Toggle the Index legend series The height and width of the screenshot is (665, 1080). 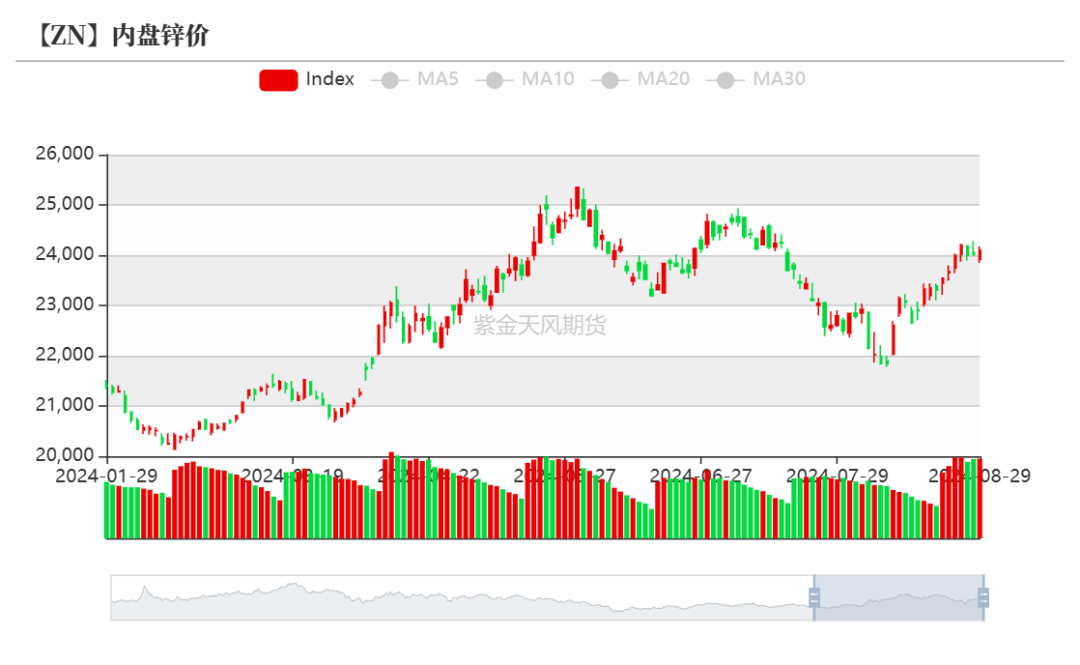pyautogui.click(x=307, y=79)
